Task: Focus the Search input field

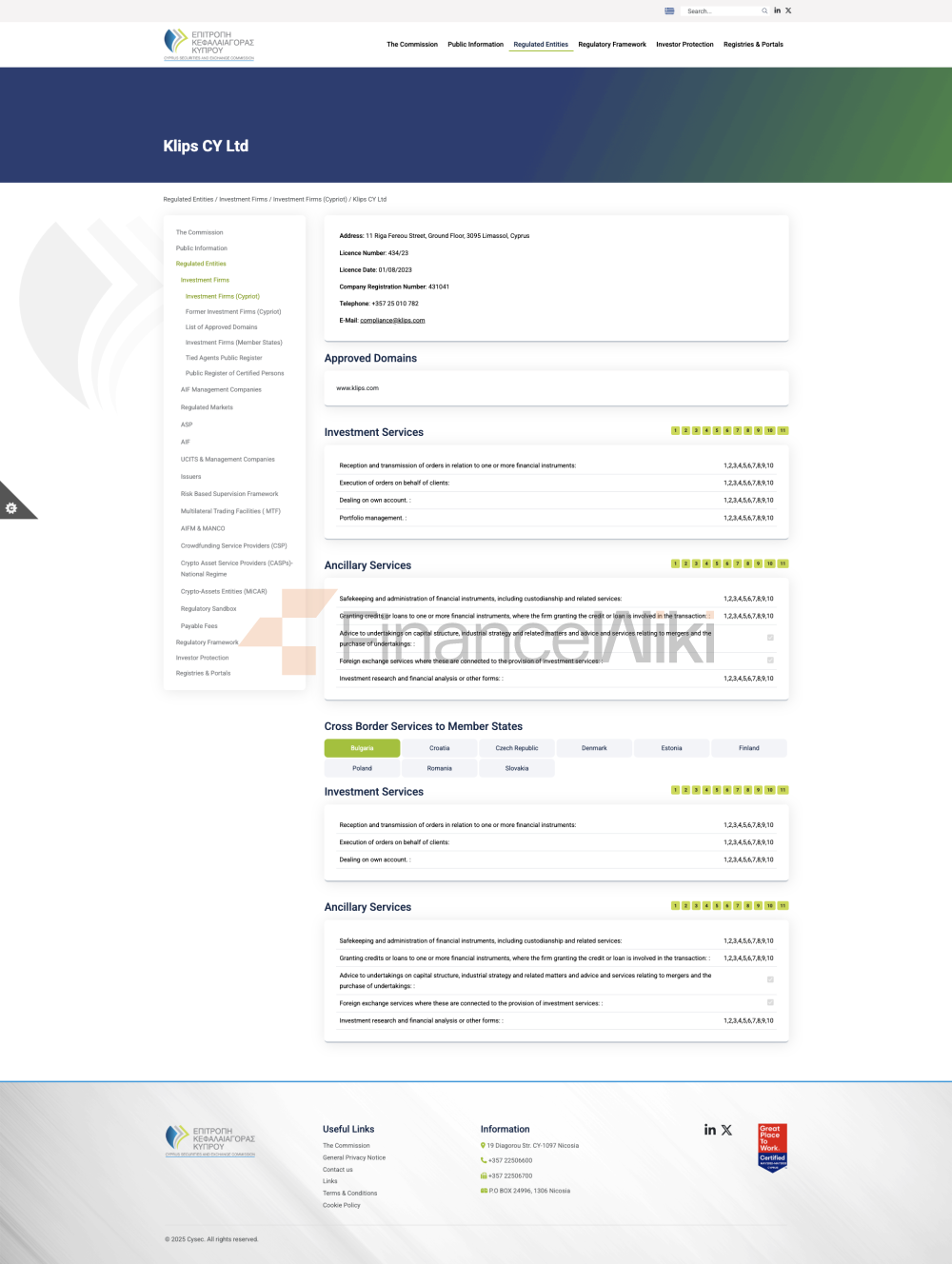Action: pos(722,11)
